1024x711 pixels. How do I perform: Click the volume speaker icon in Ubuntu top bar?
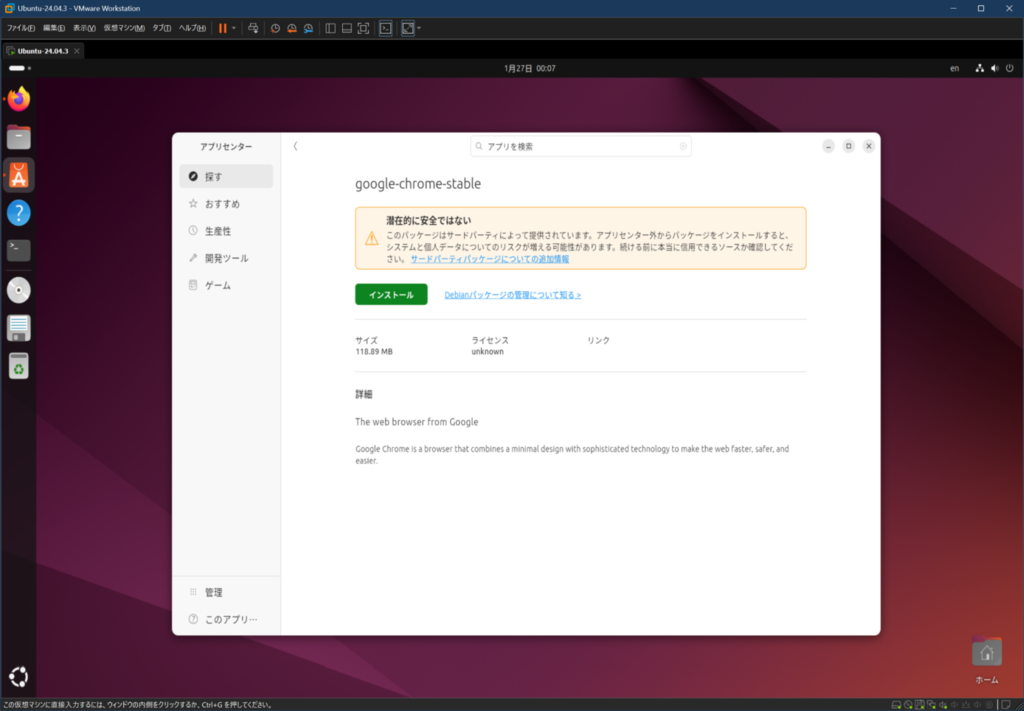pyautogui.click(x=995, y=68)
